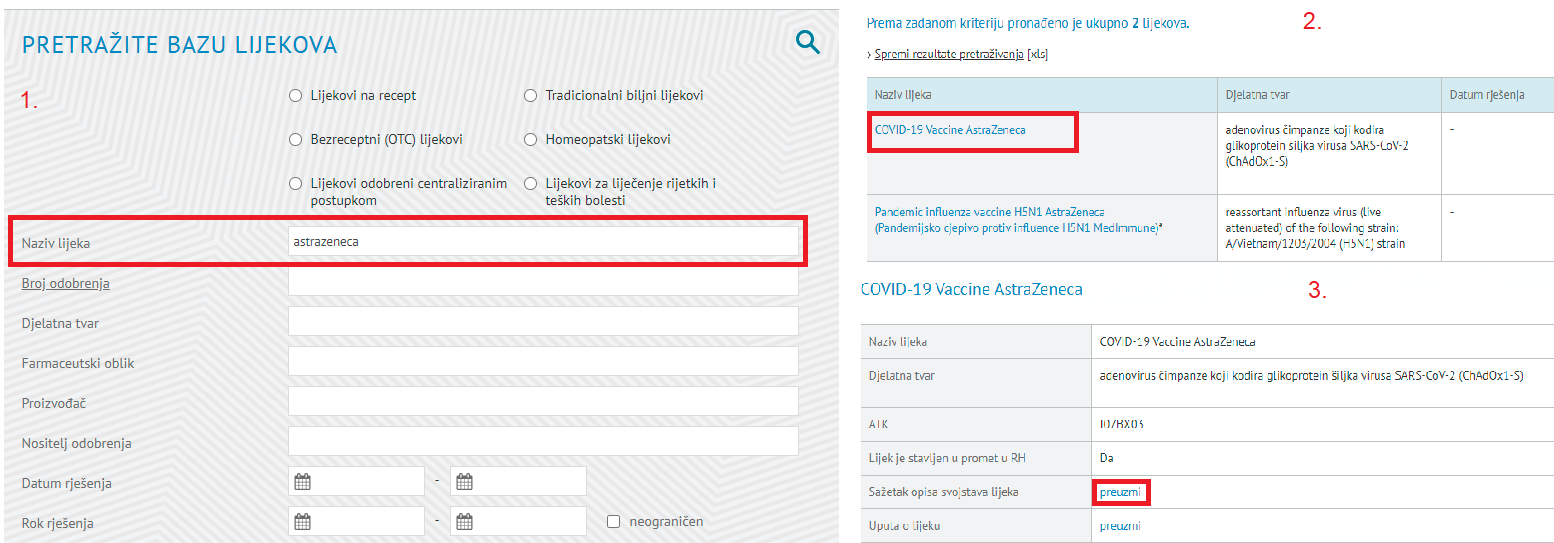Select Tradicionalni biljni lijekovi option
This screenshot has height=543, width=1554.
tap(531, 96)
